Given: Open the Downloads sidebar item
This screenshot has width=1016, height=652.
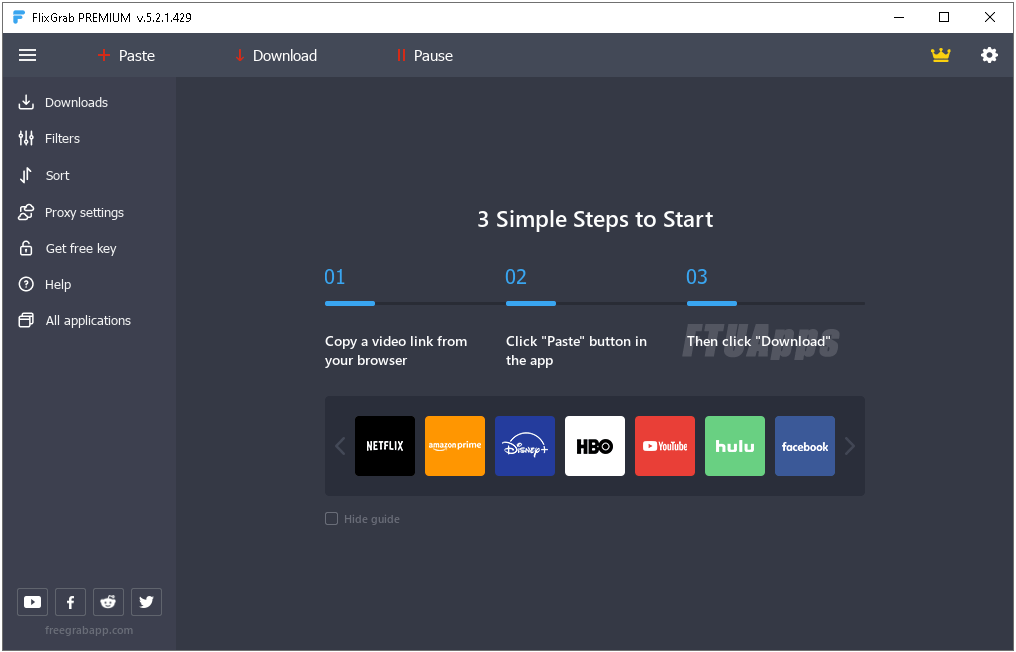Looking at the screenshot, I should (x=63, y=102).
